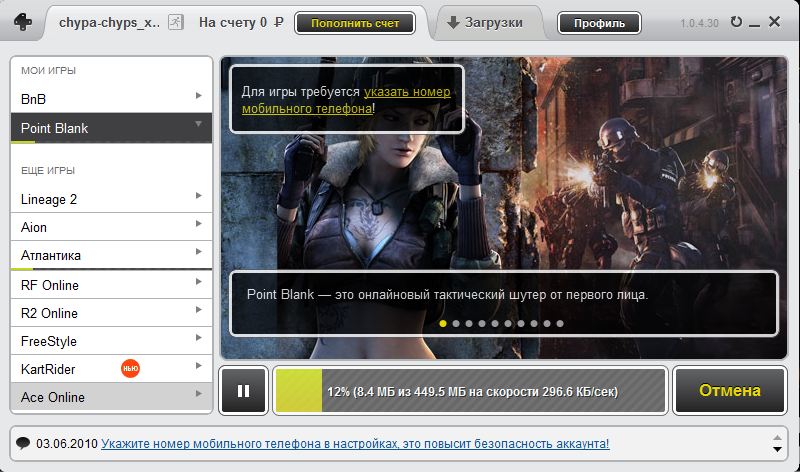The image size is (800, 472).
Task: Click the KartRider NEW badge
Action: (129, 369)
